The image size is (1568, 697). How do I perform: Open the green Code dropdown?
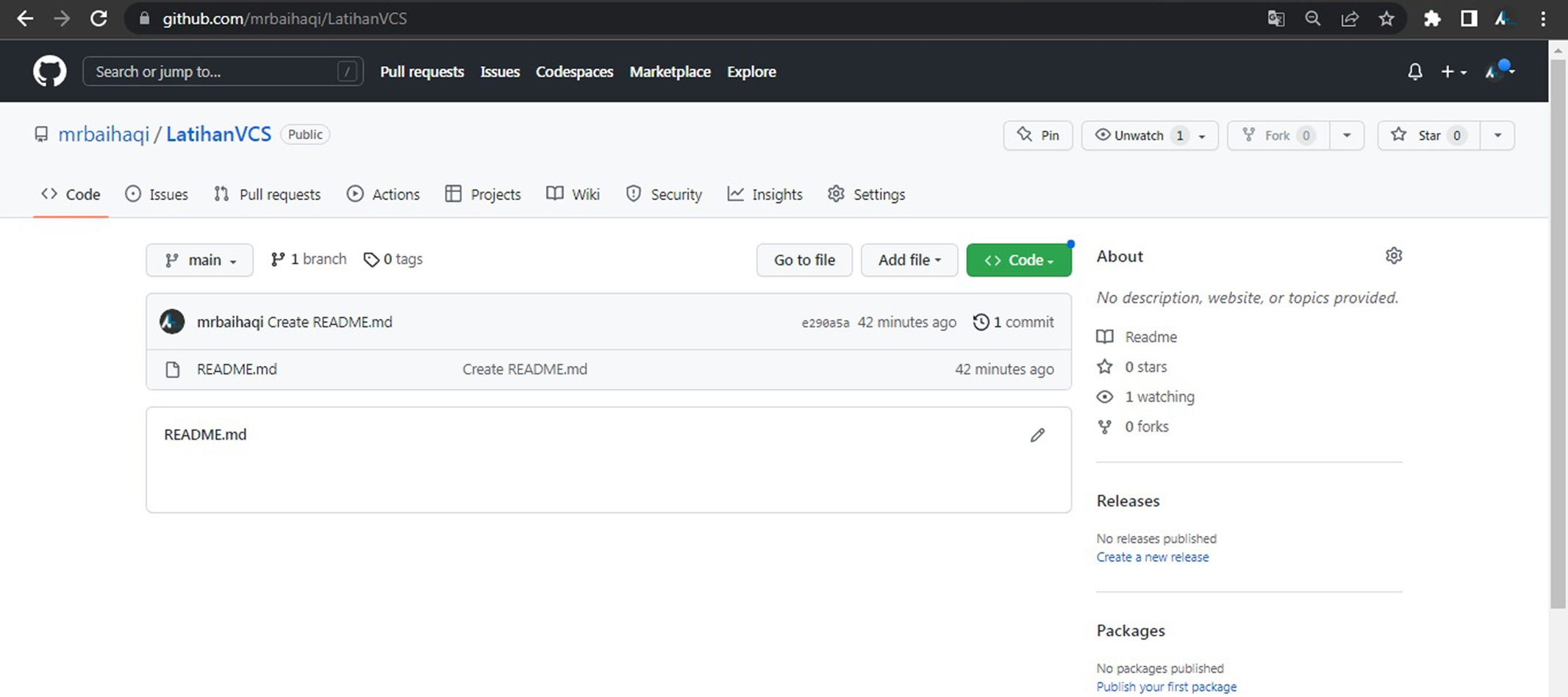point(1019,260)
